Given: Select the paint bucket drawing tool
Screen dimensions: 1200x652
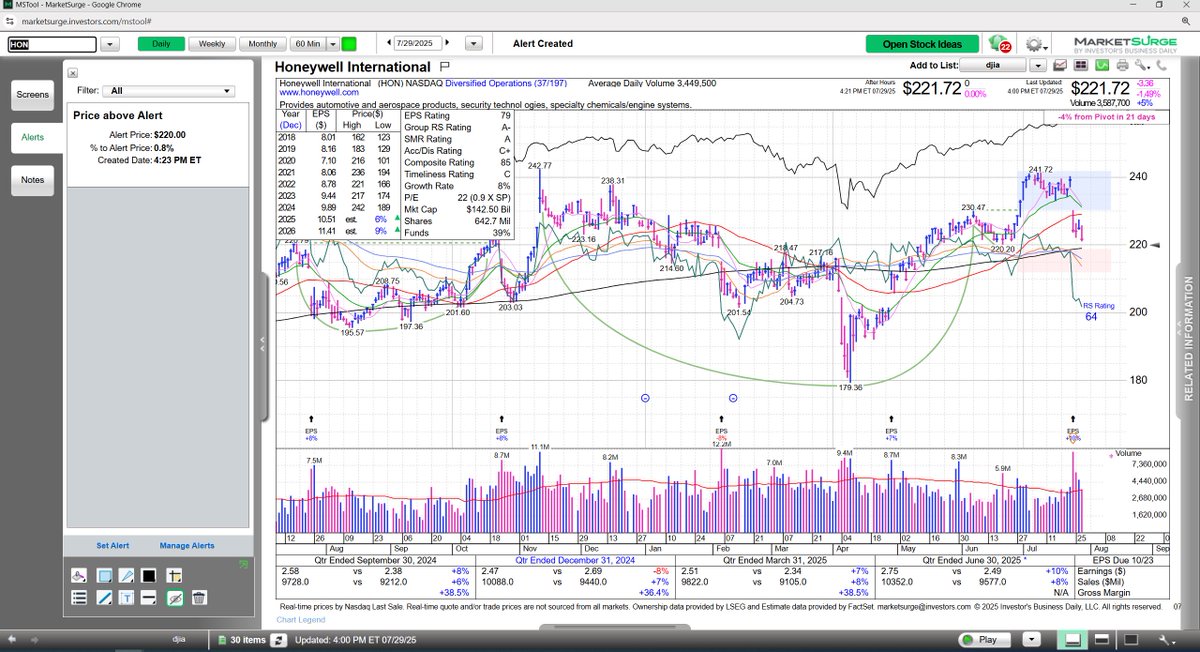Looking at the screenshot, I should click(81, 576).
